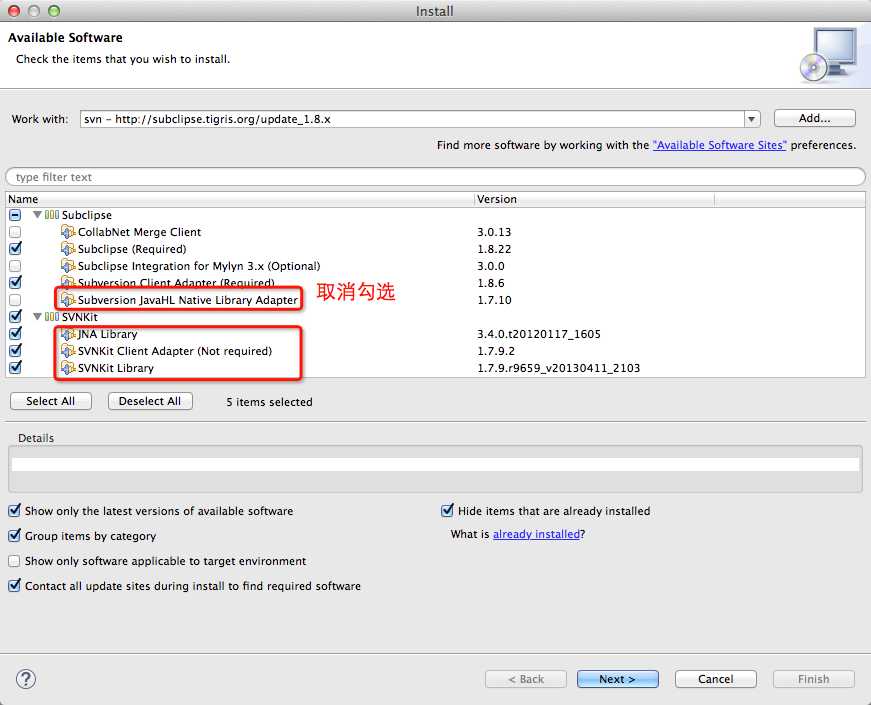Viewport: 871px width, 705px height.
Task: Click the SVNKit Library feature icon
Action: pyautogui.click(x=68, y=368)
